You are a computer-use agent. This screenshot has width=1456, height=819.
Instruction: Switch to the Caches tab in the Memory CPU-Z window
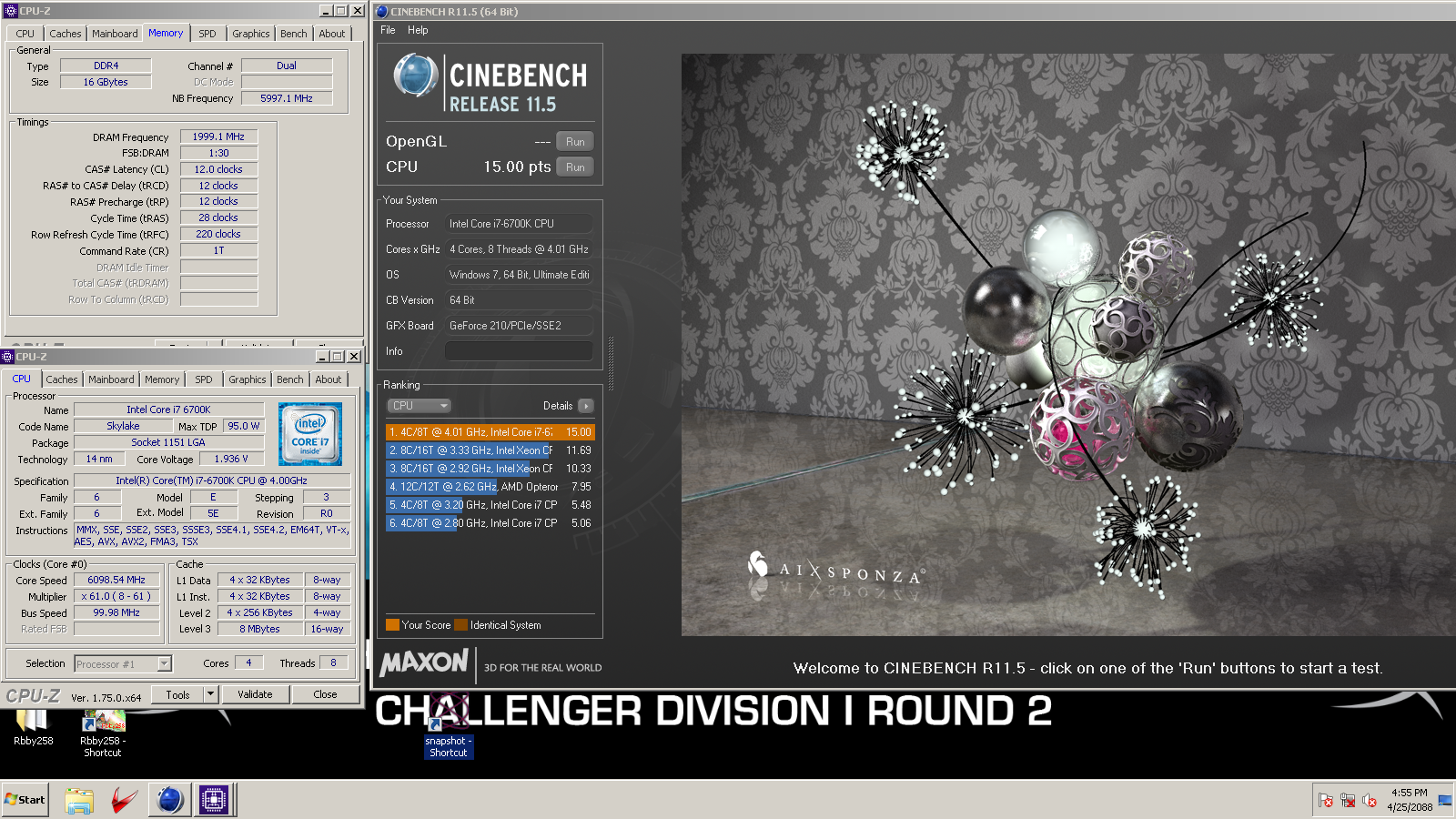[66, 34]
